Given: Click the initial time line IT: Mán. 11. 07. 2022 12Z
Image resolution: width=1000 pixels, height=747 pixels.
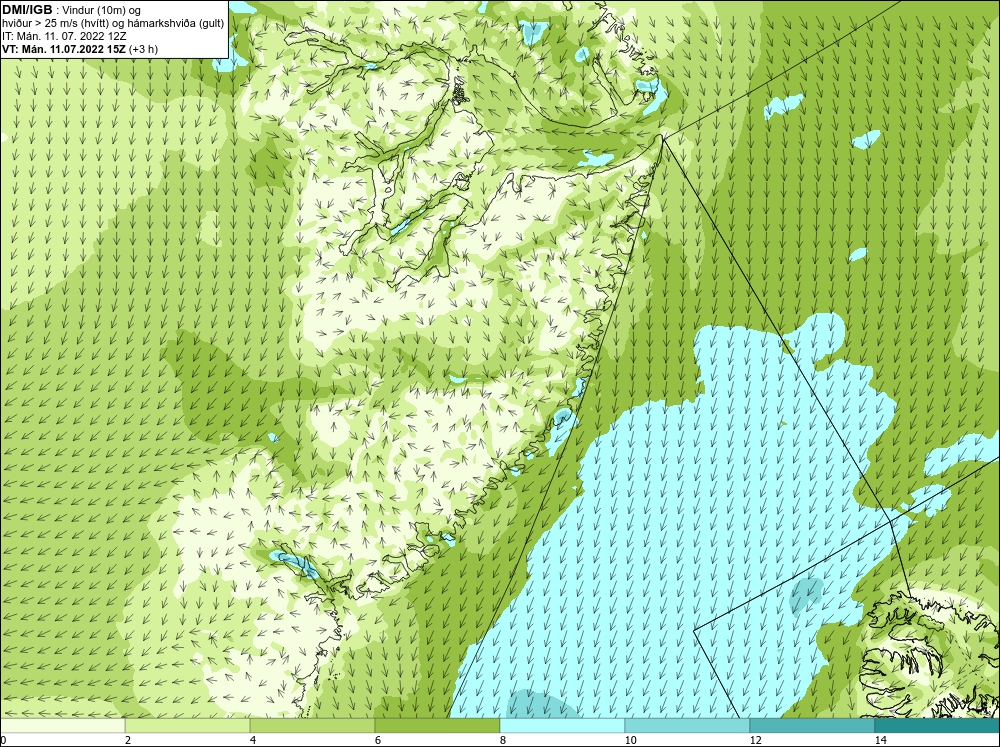Looking at the screenshot, I should tap(64, 36).
